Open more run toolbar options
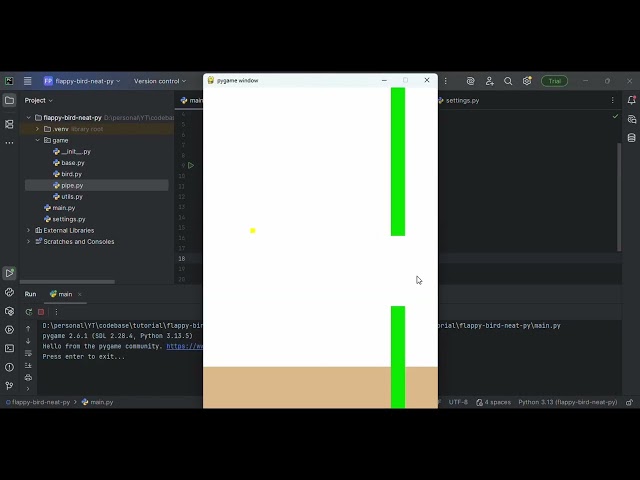The image size is (640, 480). tap(56, 312)
